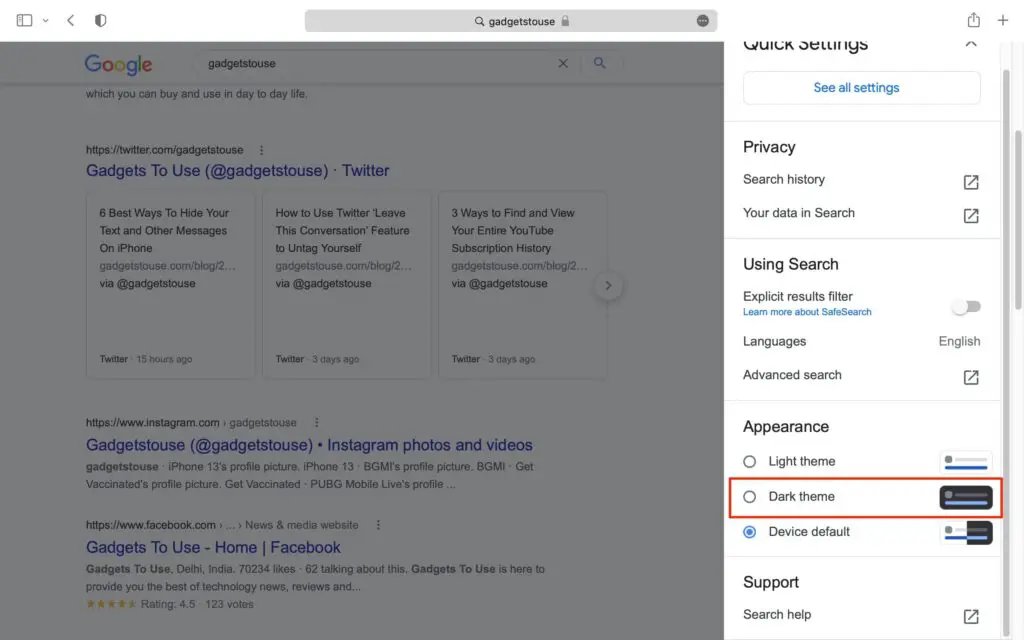Click the Safari address bar showing gadgetstouse
1024x640 pixels.
click(511, 21)
